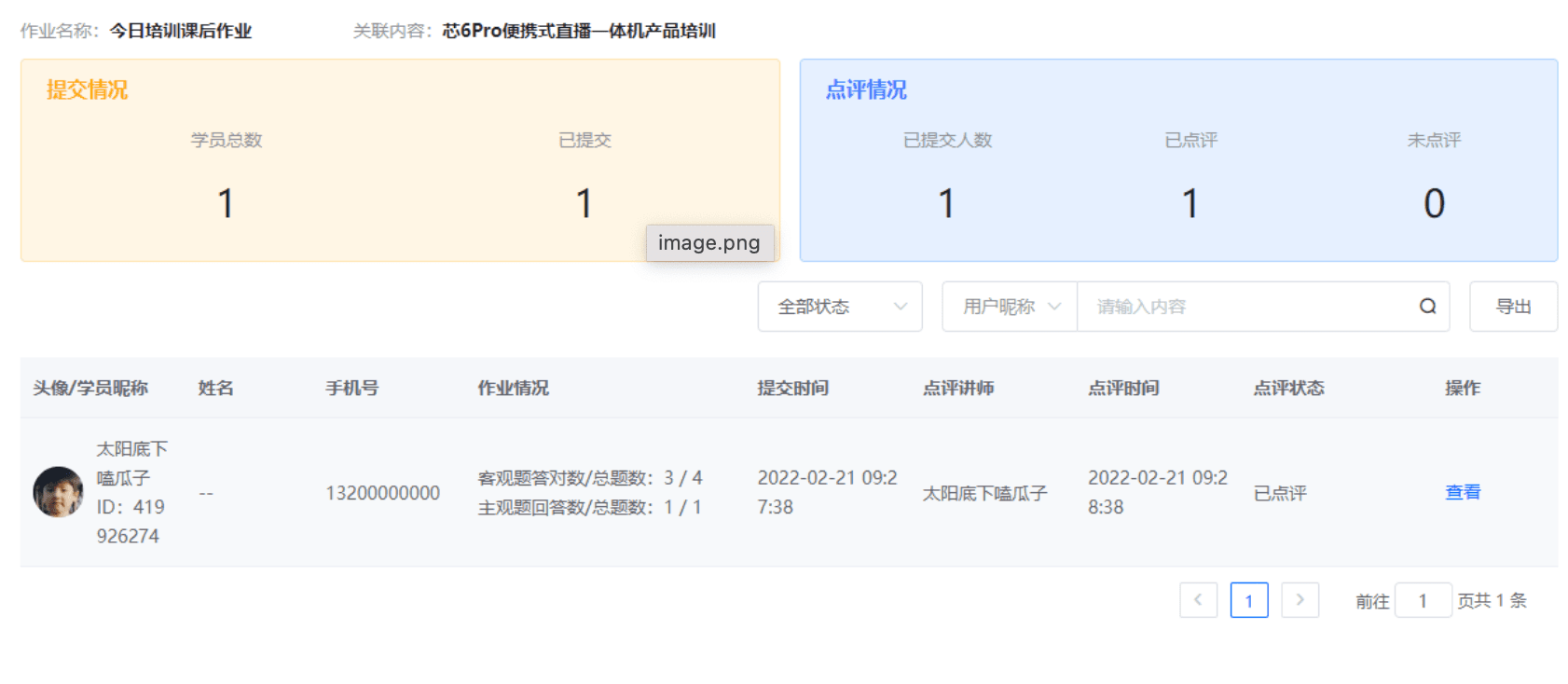Click the 前往 page number input box
Screen dimensions: 1568x684
(x=1423, y=601)
